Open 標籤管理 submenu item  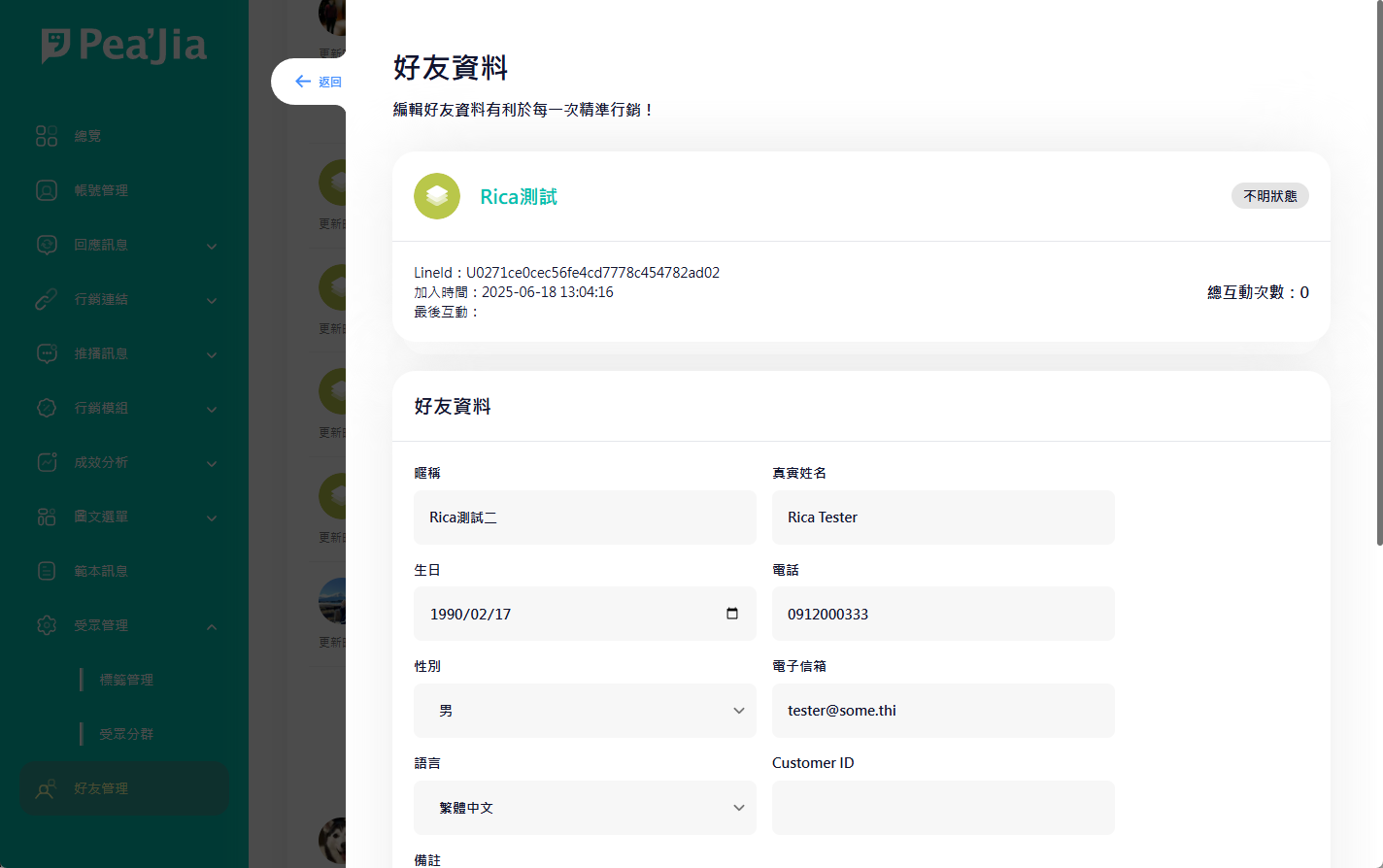point(126,680)
